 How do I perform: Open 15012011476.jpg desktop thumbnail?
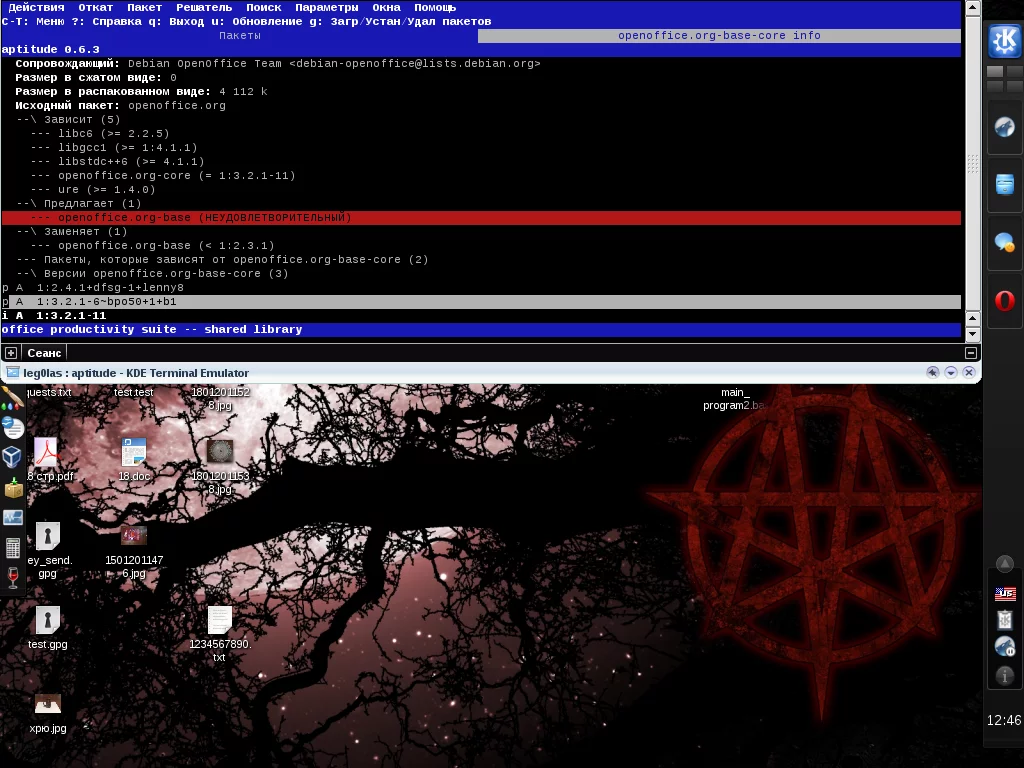coord(134,550)
